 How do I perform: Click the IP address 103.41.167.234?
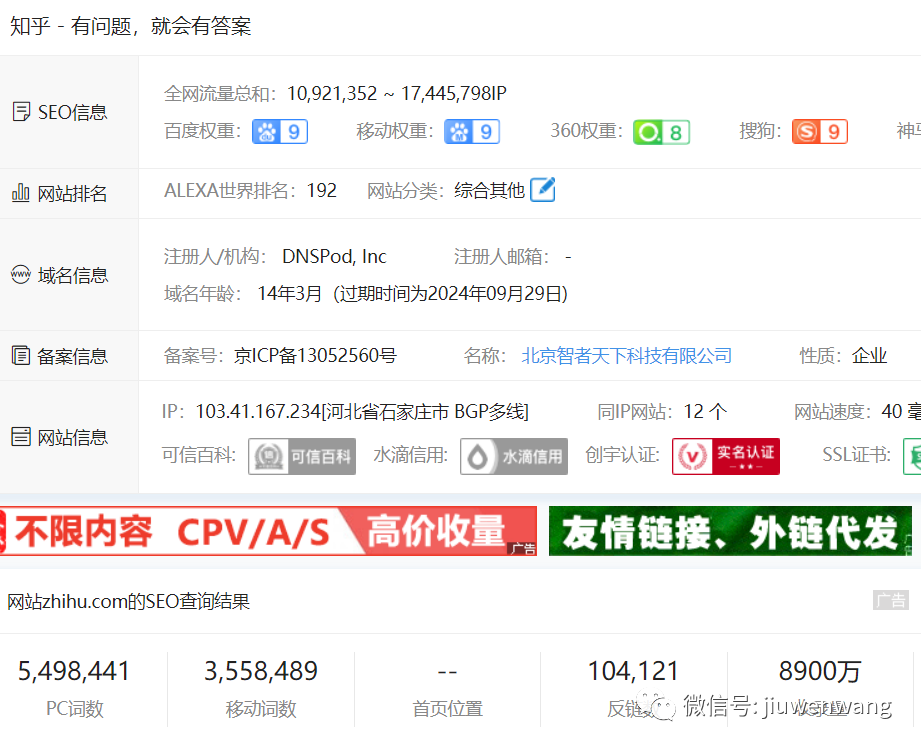pos(258,411)
